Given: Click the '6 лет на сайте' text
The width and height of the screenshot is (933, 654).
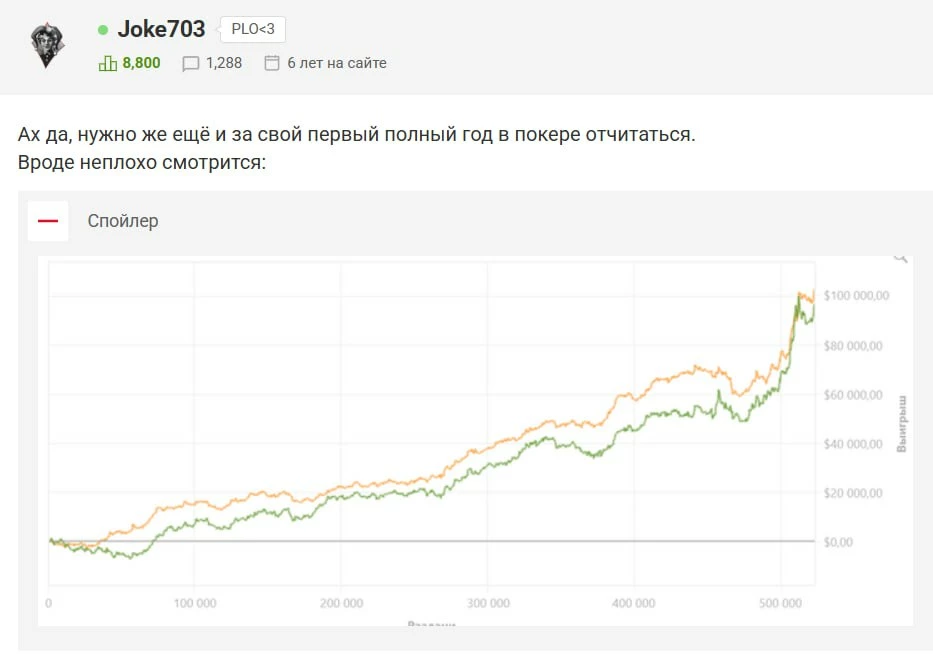Looking at the screenshot, I should (x=336, y=63).
